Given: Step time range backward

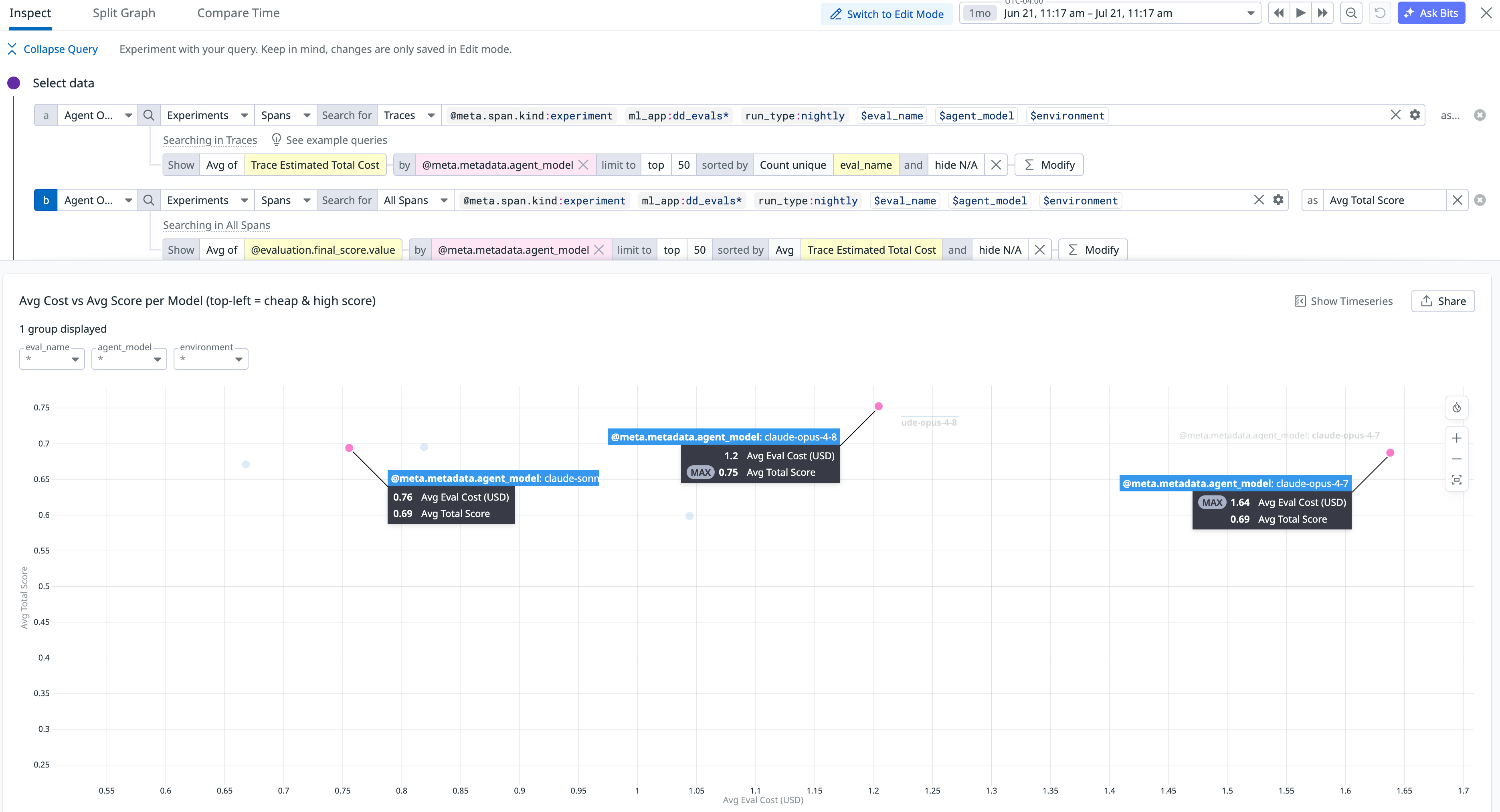Looking at the screenshot, I should tap(1278, 13).
